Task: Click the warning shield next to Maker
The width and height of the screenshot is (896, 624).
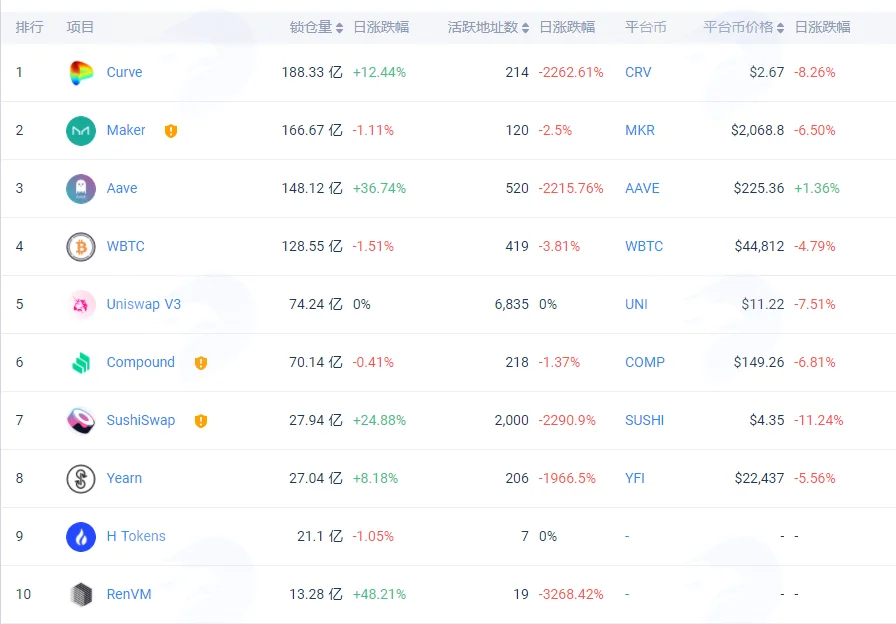Action: pyautogui.click(x=171, y=131)
